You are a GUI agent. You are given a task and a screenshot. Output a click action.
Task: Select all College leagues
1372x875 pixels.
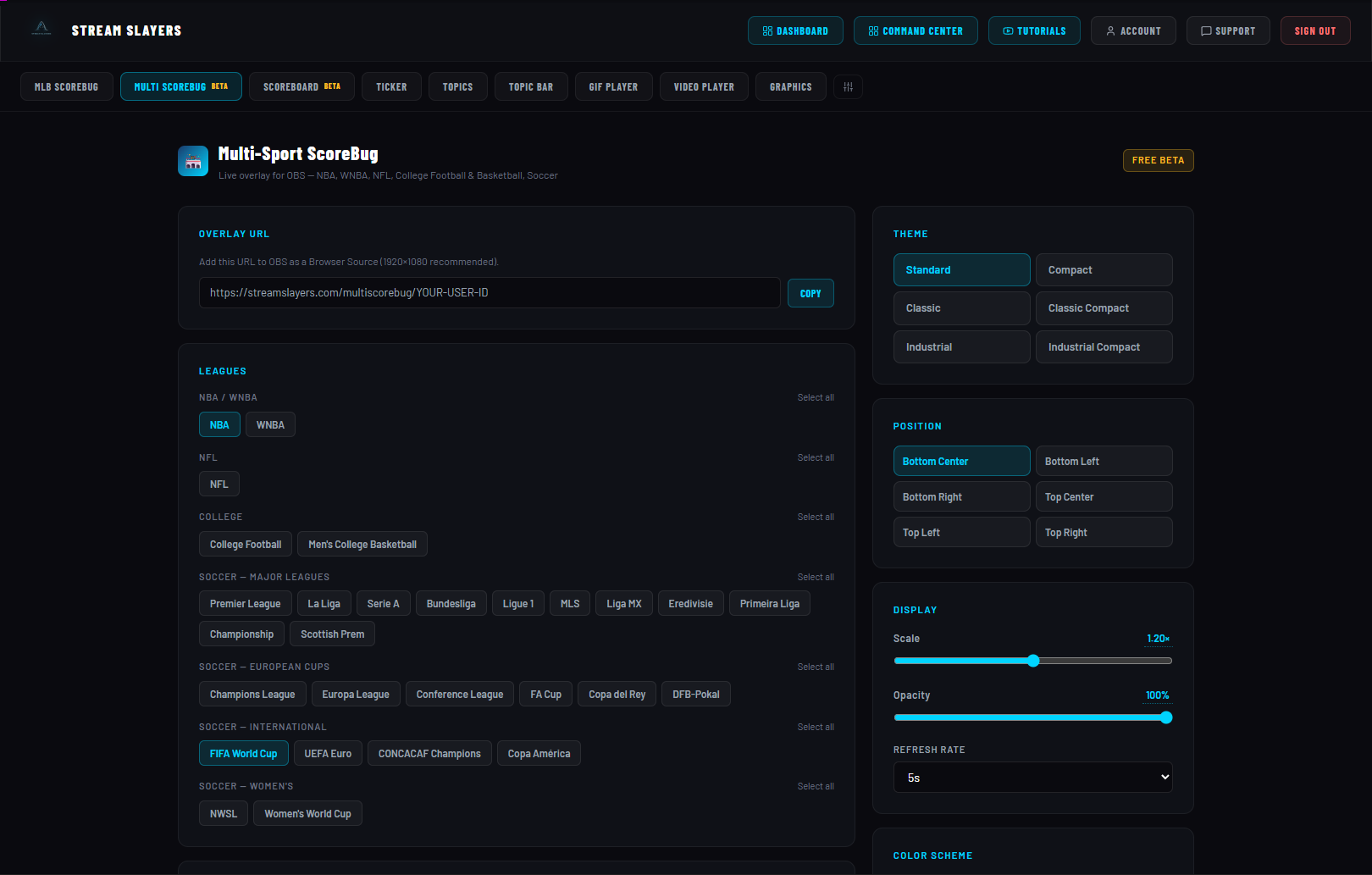[816, 517]
